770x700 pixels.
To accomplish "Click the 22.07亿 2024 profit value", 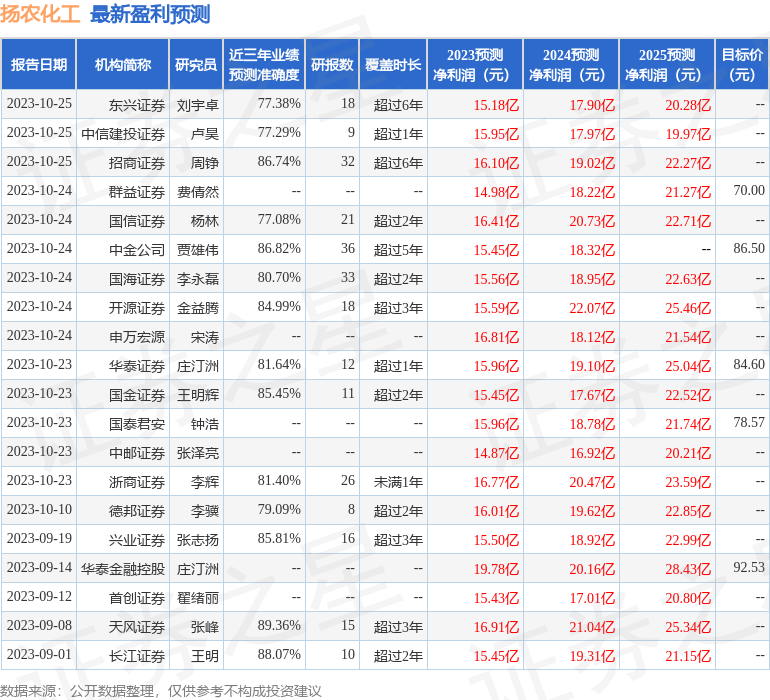I will [x=592, y=308].
